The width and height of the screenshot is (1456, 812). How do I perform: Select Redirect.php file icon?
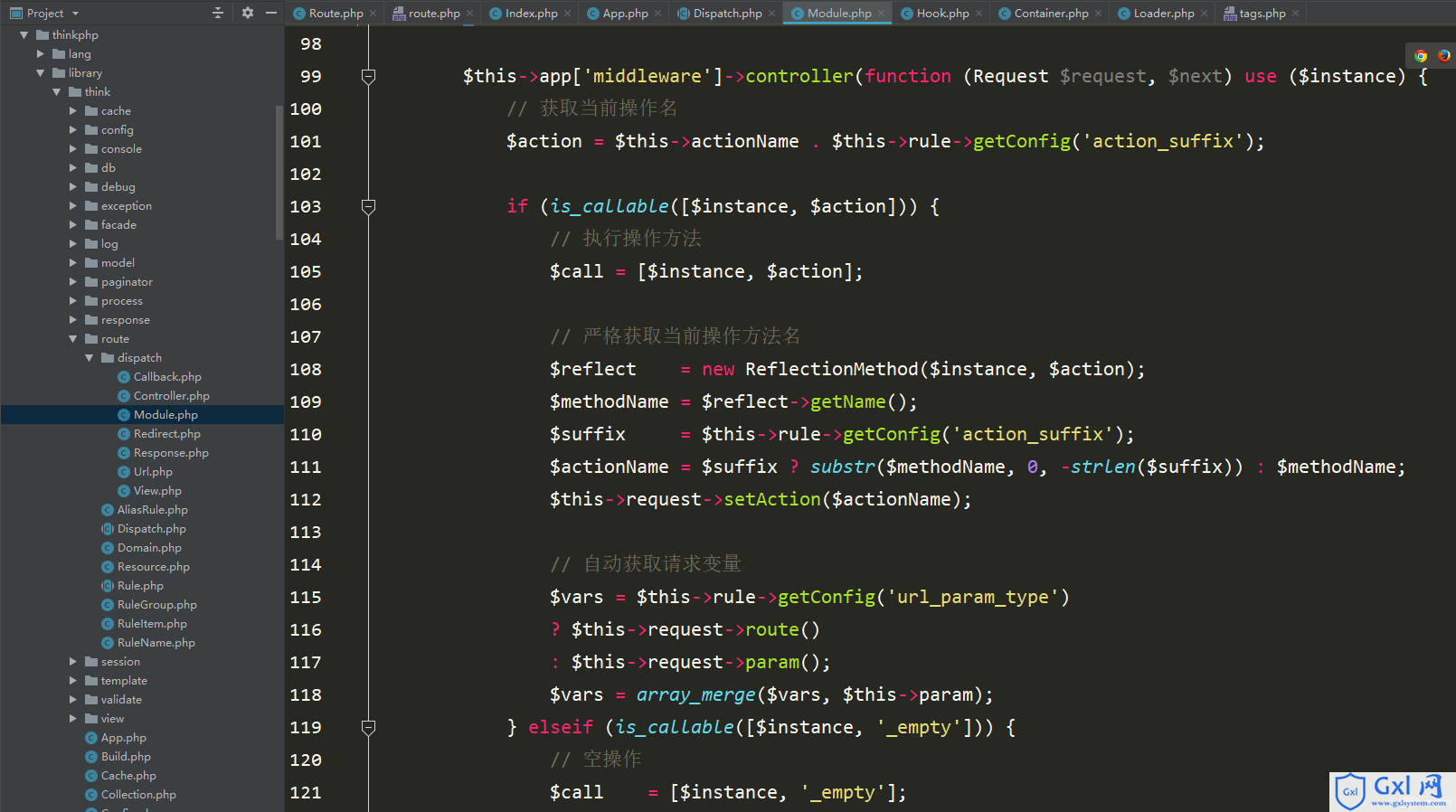coord(124,434)
